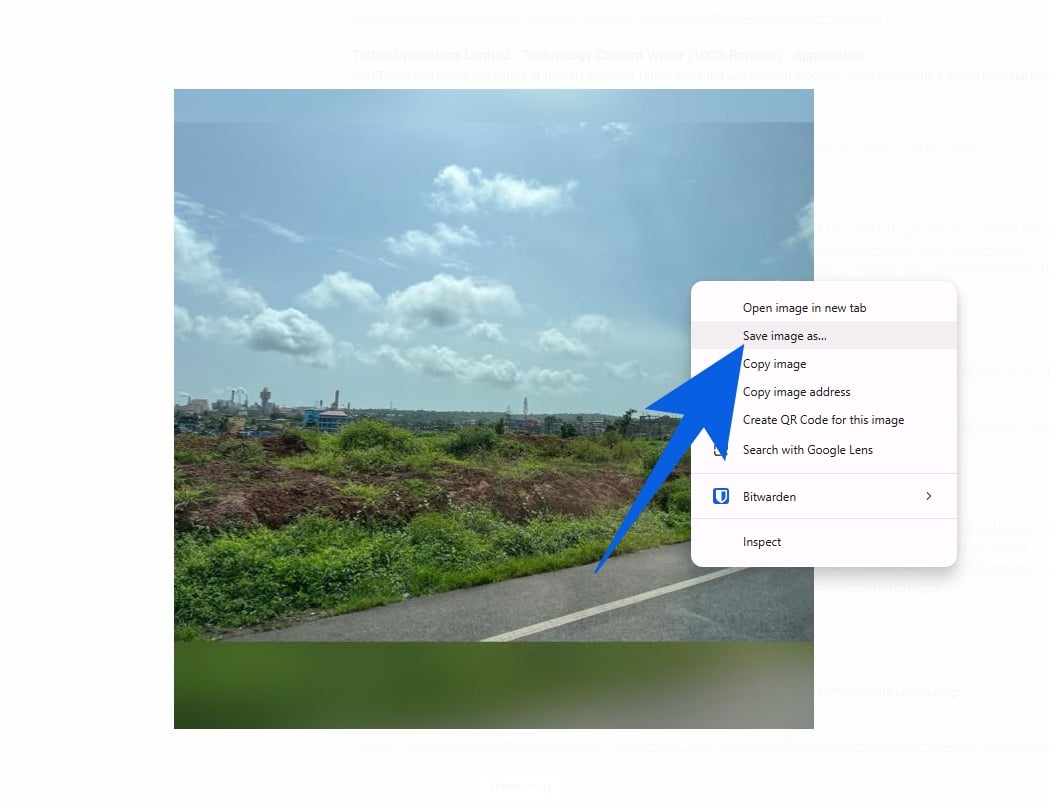The height and width of the screenshot is (803, 1049).
Task: Select "Inspect" at menu bottom
Action: tap(762, 541)
